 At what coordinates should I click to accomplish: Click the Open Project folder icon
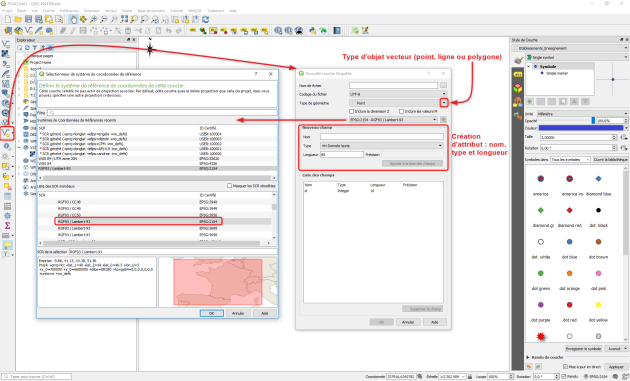tap(18, 19)
